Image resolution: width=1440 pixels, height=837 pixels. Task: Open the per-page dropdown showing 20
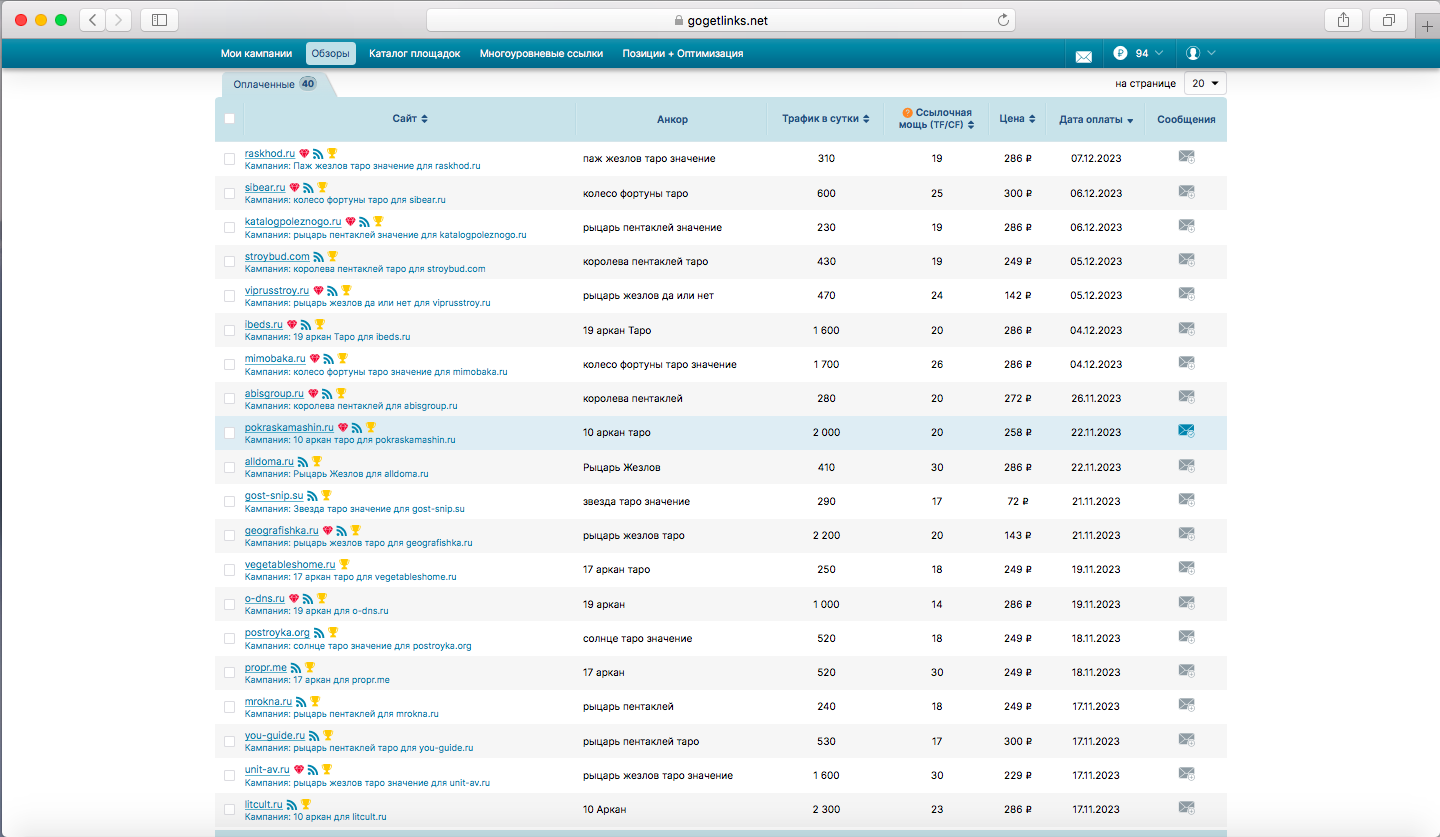click(1205, 84)
